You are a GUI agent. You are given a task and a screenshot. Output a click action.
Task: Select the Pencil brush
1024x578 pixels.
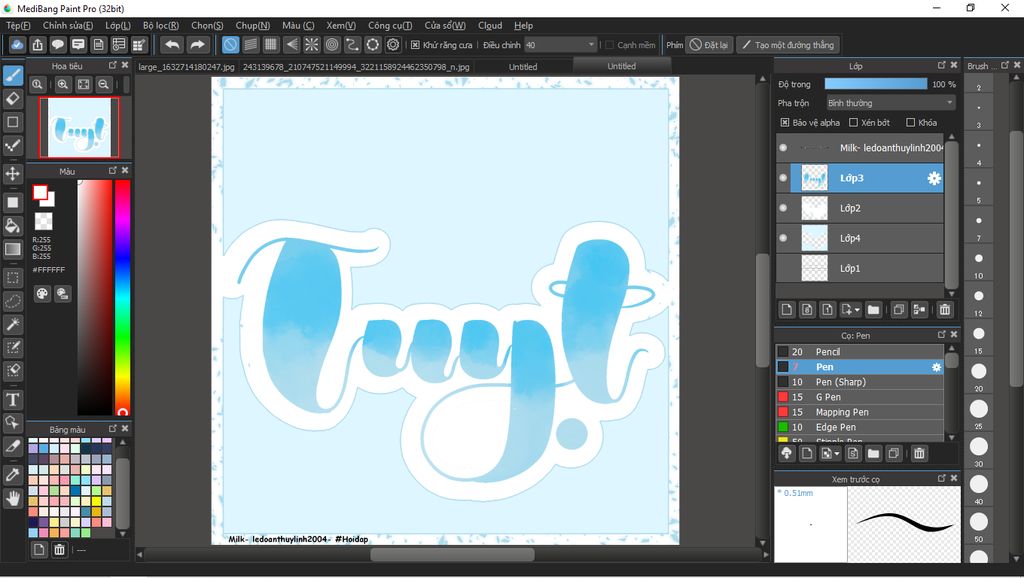tap(860, 352)
